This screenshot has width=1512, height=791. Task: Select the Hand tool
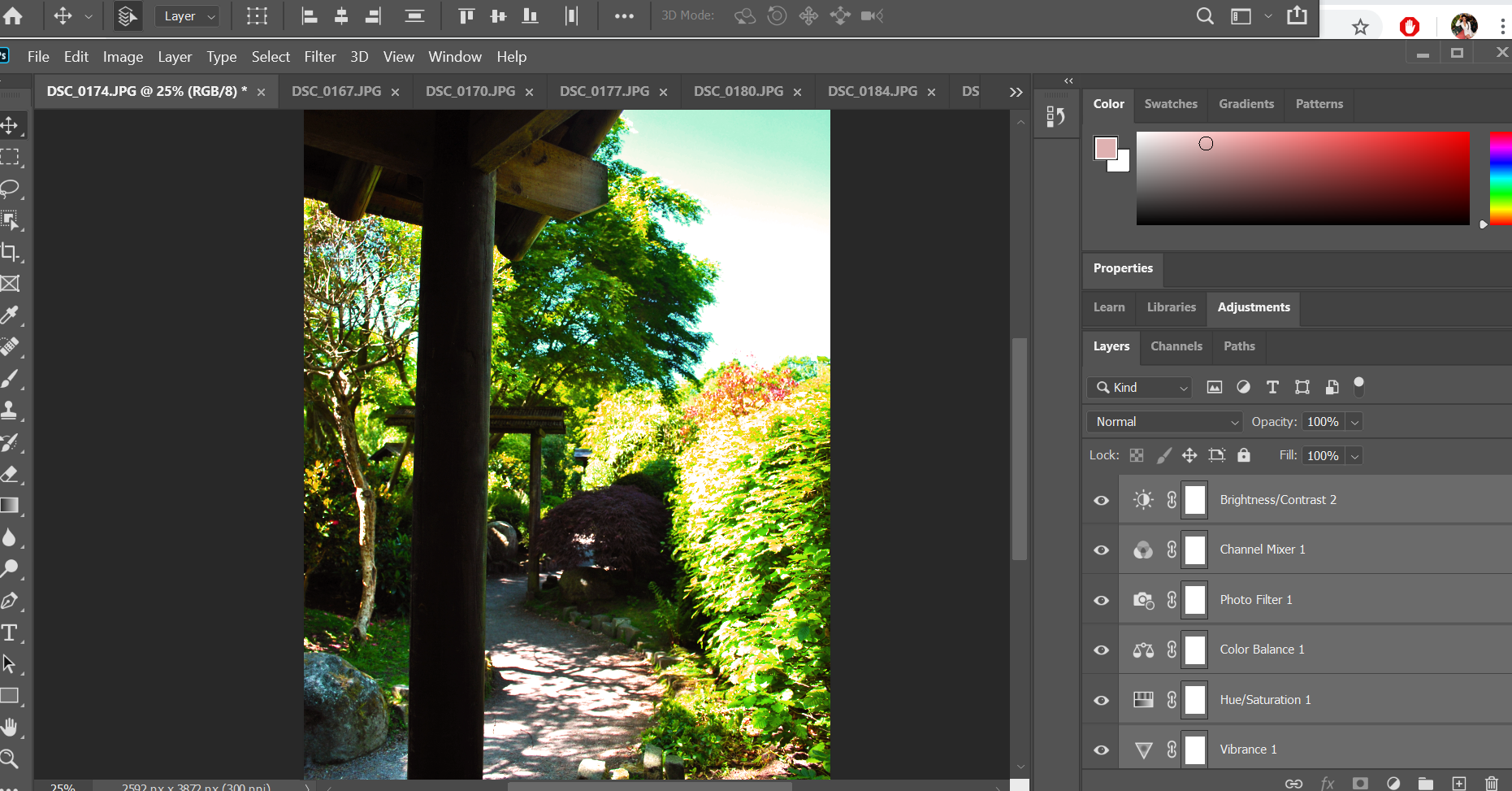pyautogui.click(x=10, y=728)
